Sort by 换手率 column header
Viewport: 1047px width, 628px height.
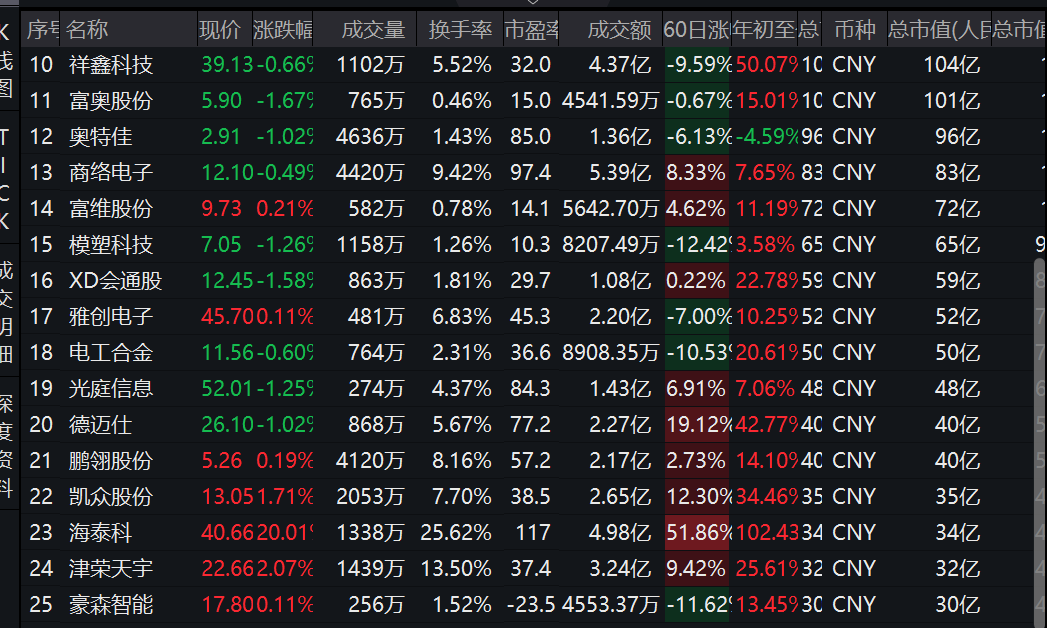click(459, 29)
